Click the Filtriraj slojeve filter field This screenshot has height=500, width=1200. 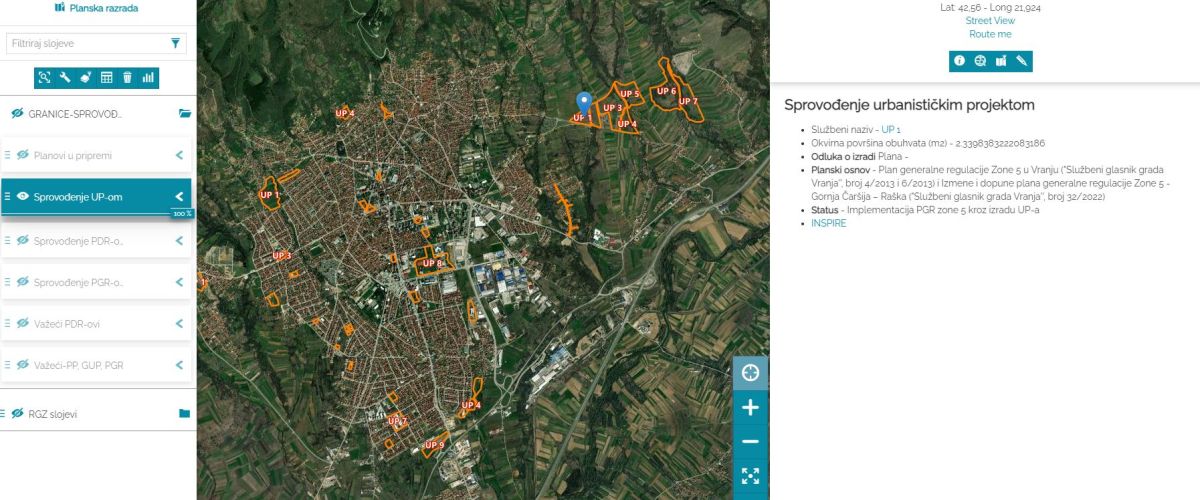[x=85, y=44]
